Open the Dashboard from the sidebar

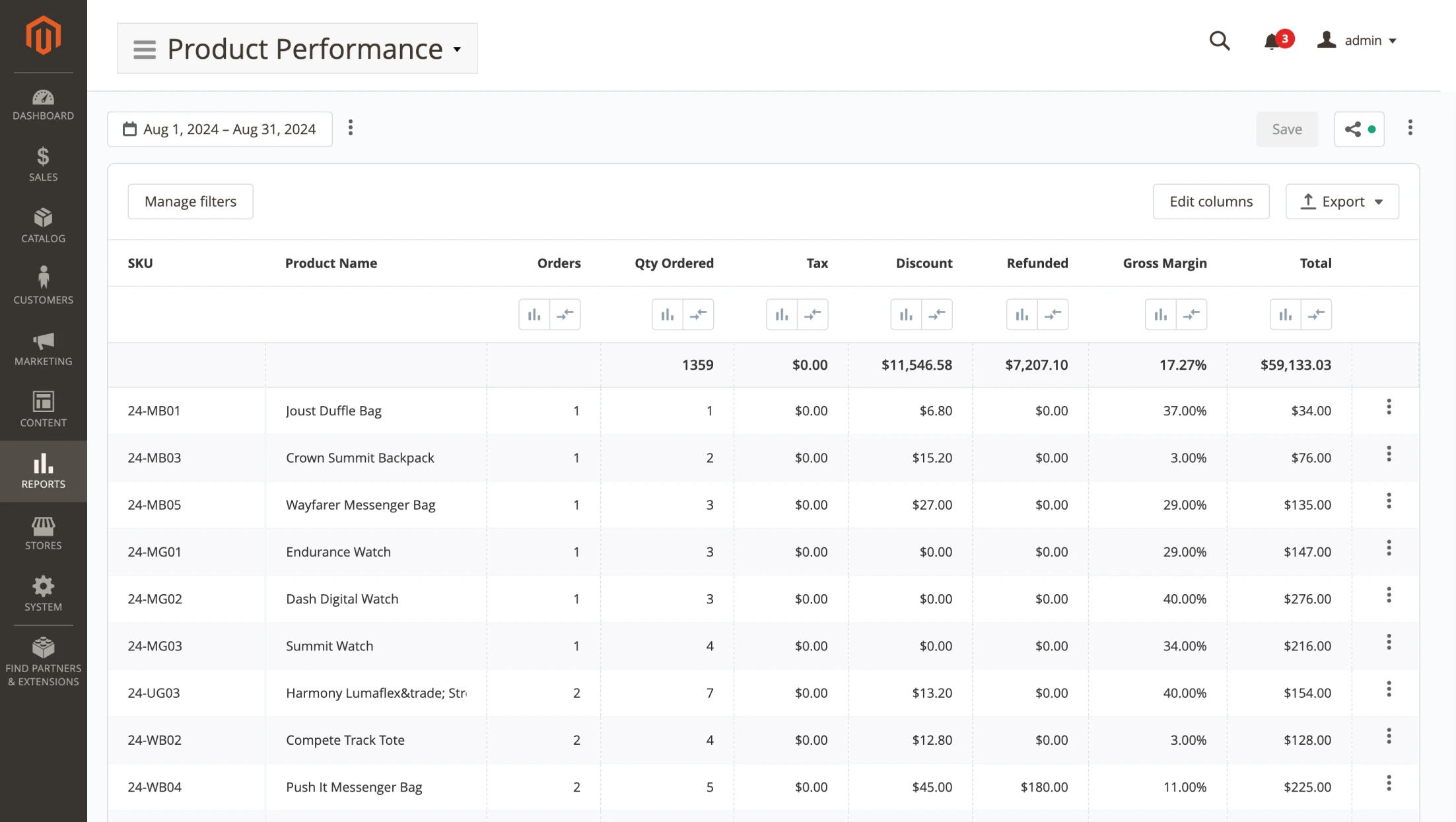(x=43, y=104)
